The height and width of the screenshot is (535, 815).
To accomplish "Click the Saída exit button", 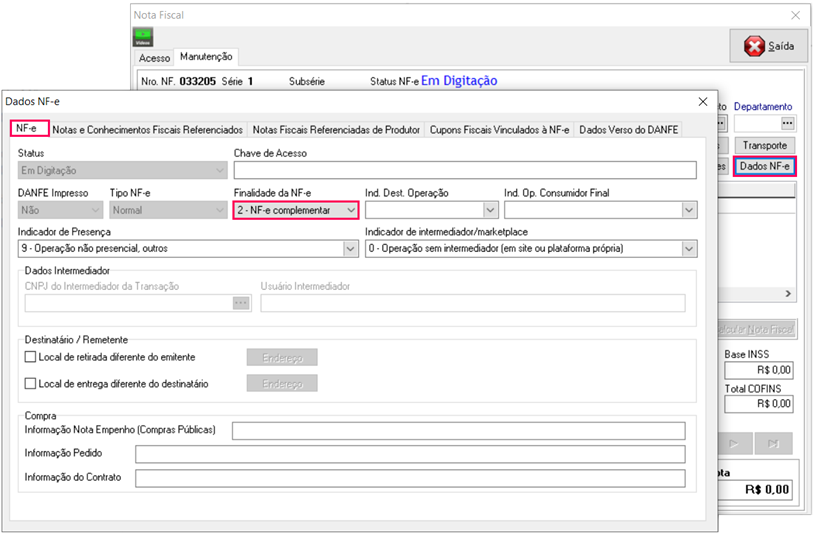I will [x=768, y=47].
